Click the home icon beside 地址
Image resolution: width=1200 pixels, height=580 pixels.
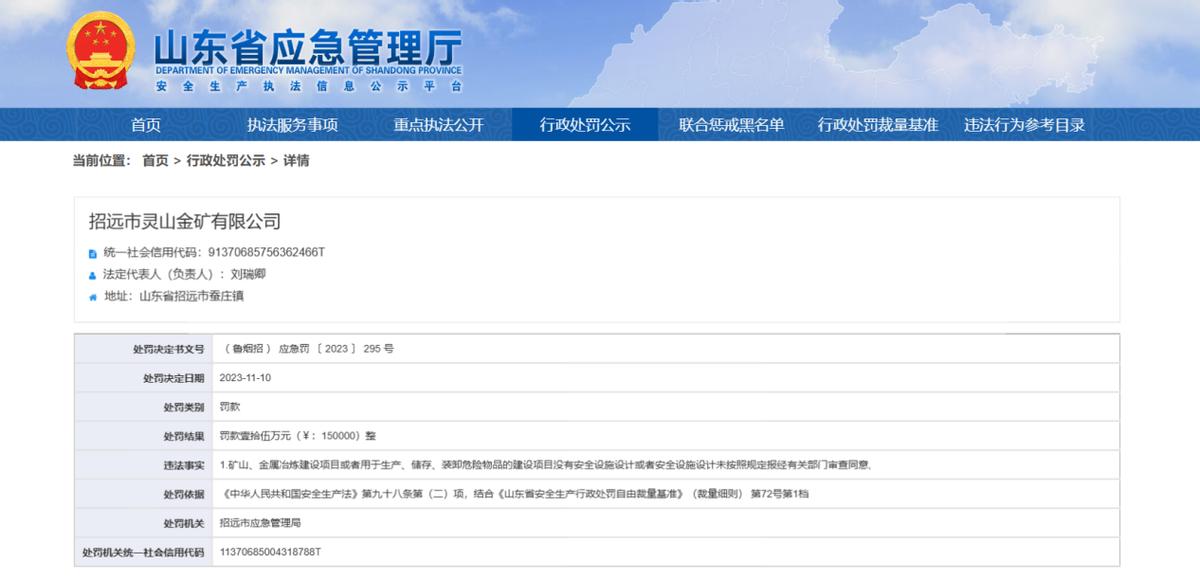[x=93, y=297]
